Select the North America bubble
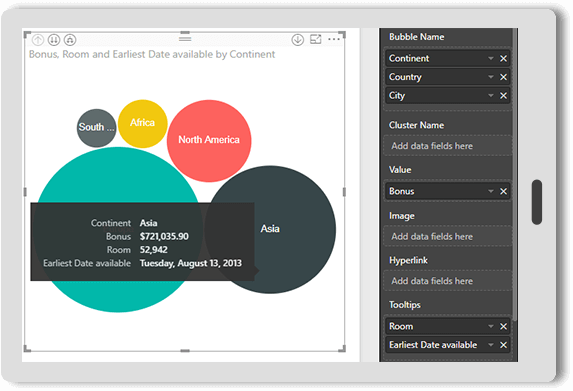The height and width of the screenshot is (391, 573). point(209,141)
